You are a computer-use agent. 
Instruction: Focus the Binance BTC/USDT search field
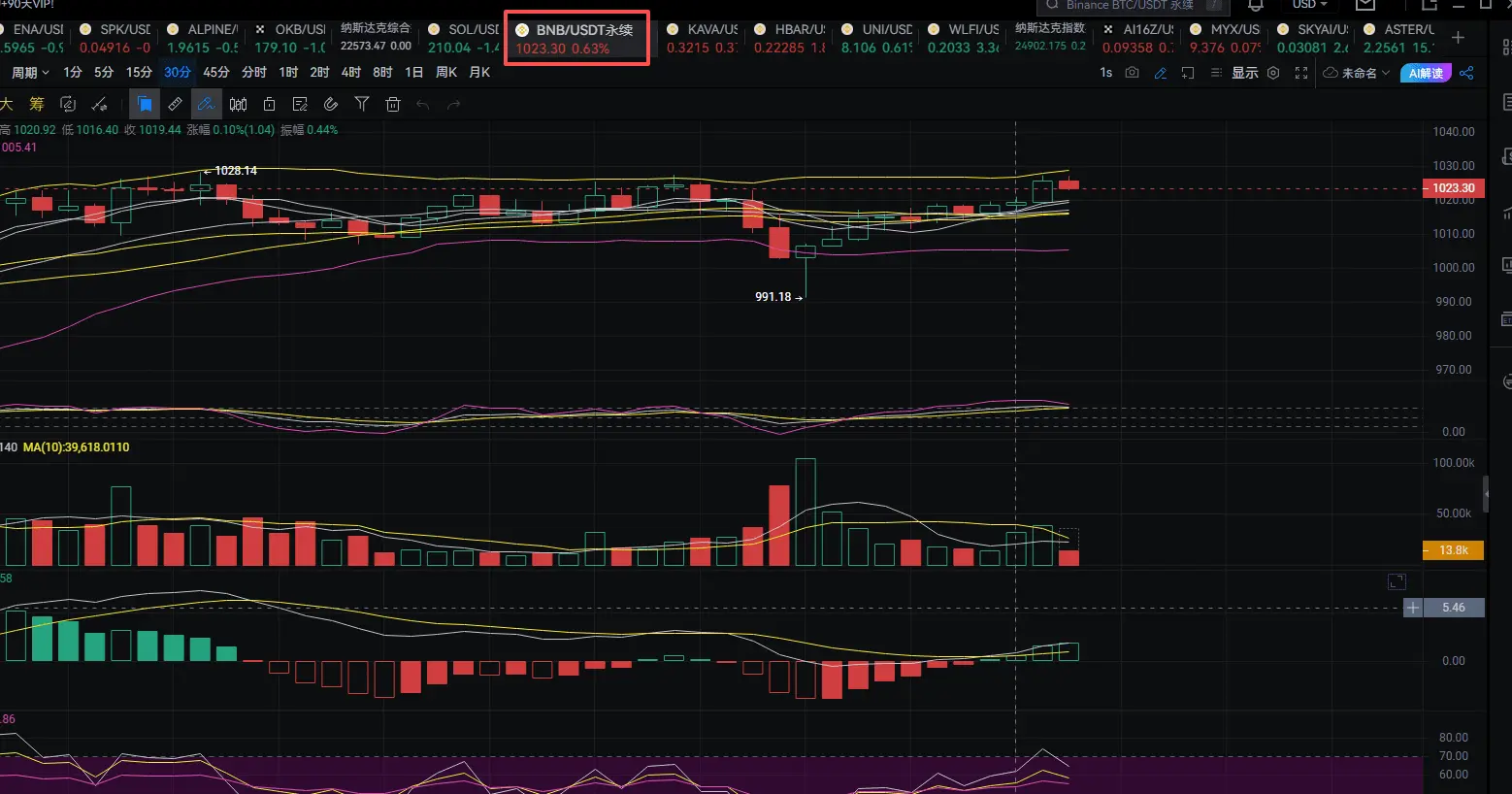pos(1133,6)
